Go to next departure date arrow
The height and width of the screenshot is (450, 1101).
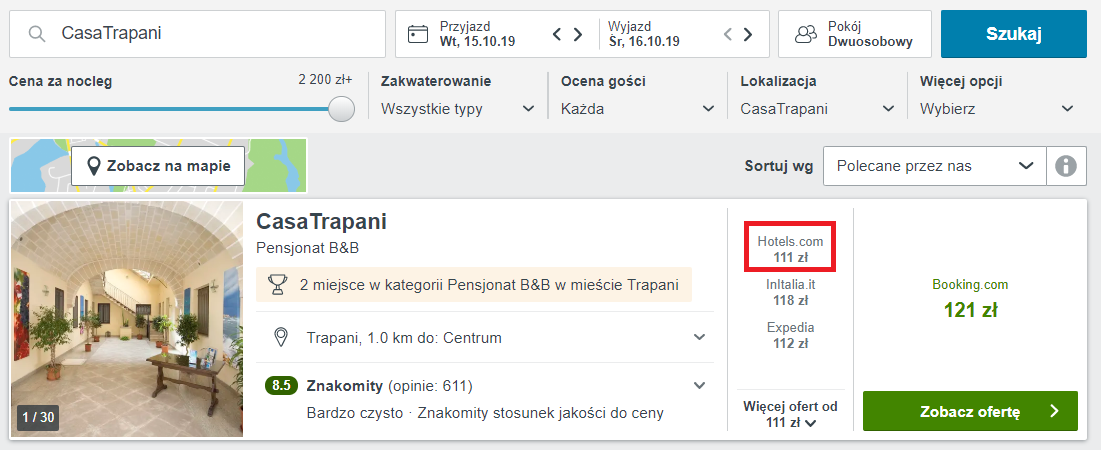coord(748,34)
